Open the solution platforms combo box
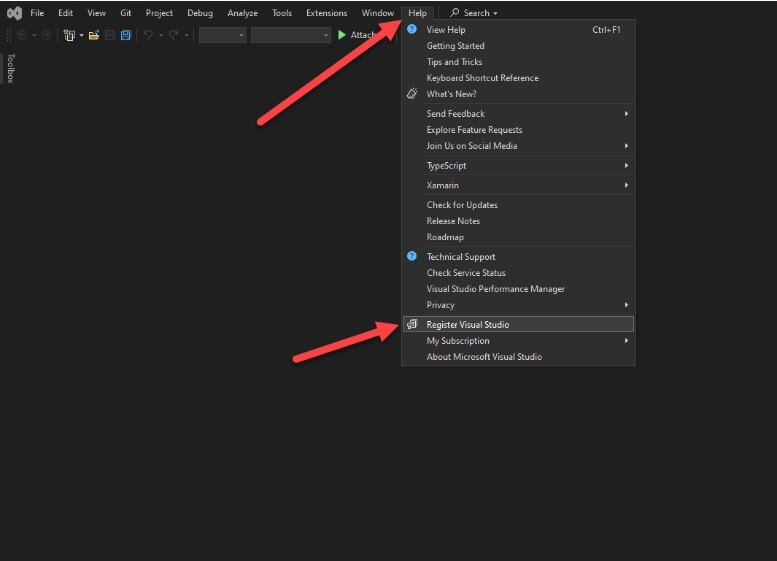The height and width of the screenshot is (561, 777). click(290, 35)
